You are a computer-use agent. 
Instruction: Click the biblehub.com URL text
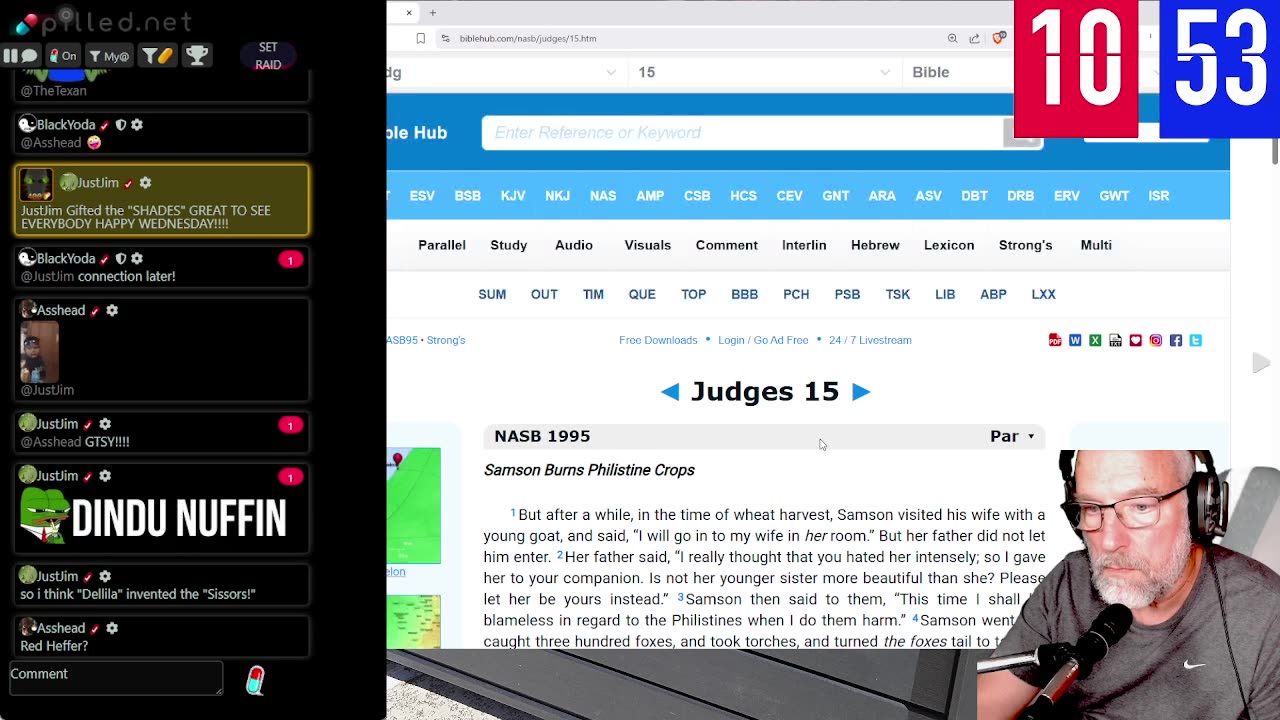point(528,38)
